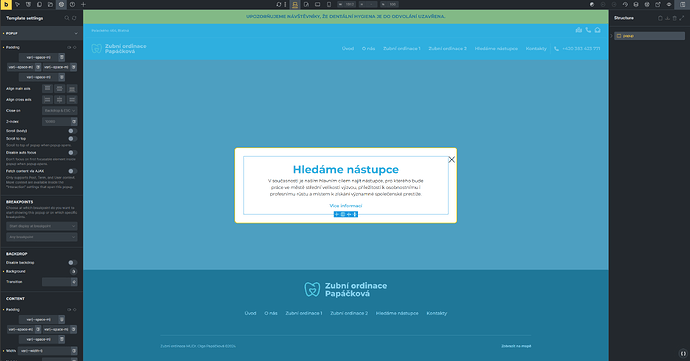Select the desktop breakpoint icon

(295, 4)
